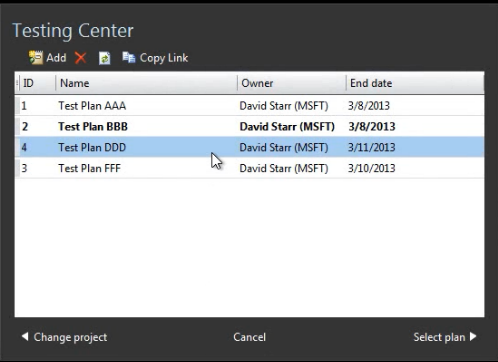Image resolution: width=498 pixels, height=362 pixels.
Task: Sort by the Name column header
Action: point(146,83)
